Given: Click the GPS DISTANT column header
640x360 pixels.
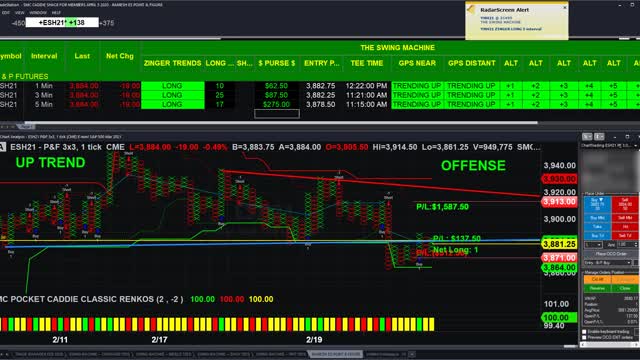Looking at the screenshot, I should tap(471, 63).
